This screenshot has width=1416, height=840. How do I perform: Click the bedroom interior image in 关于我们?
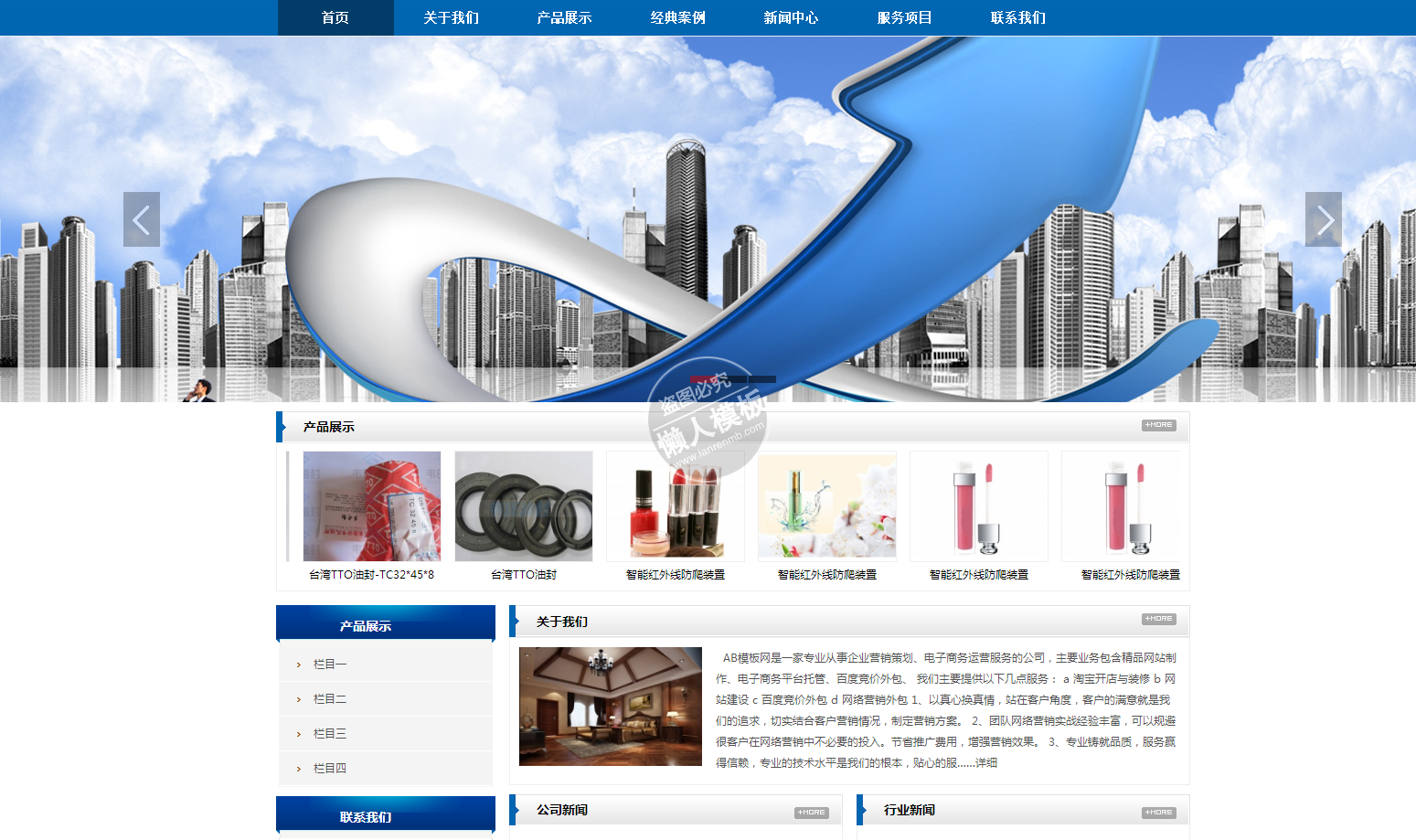[x=611, y=707]
